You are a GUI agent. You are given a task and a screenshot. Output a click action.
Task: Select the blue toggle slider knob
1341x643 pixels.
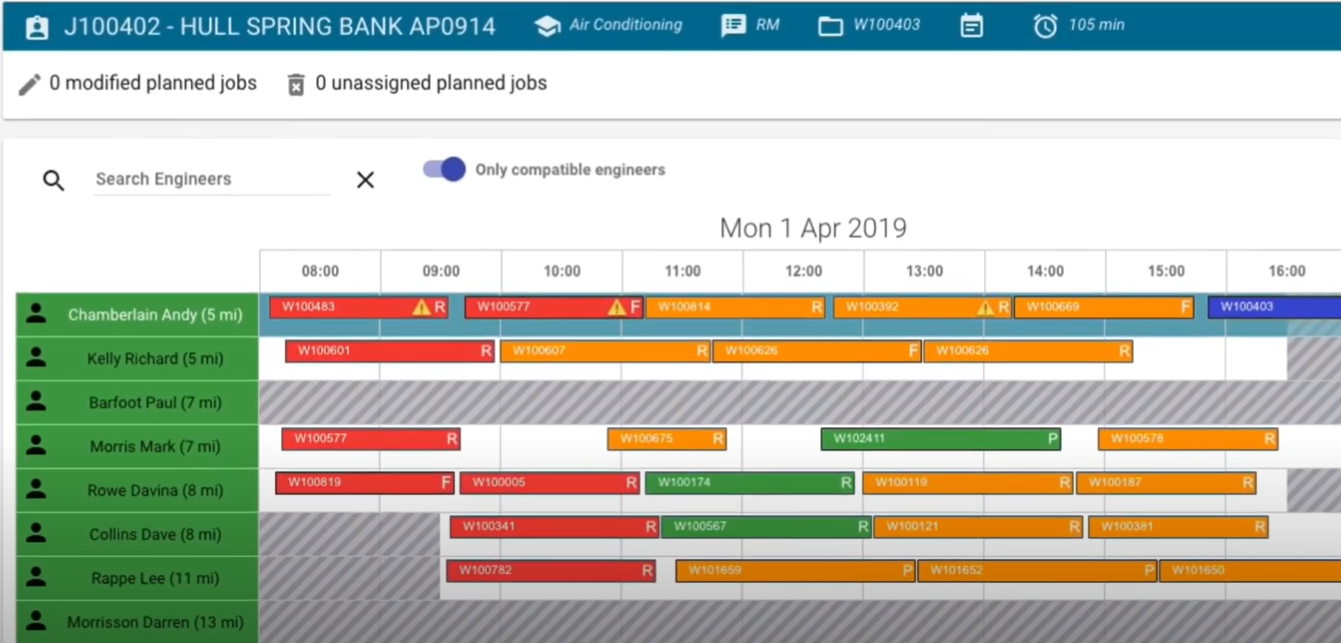coord(451,169)
